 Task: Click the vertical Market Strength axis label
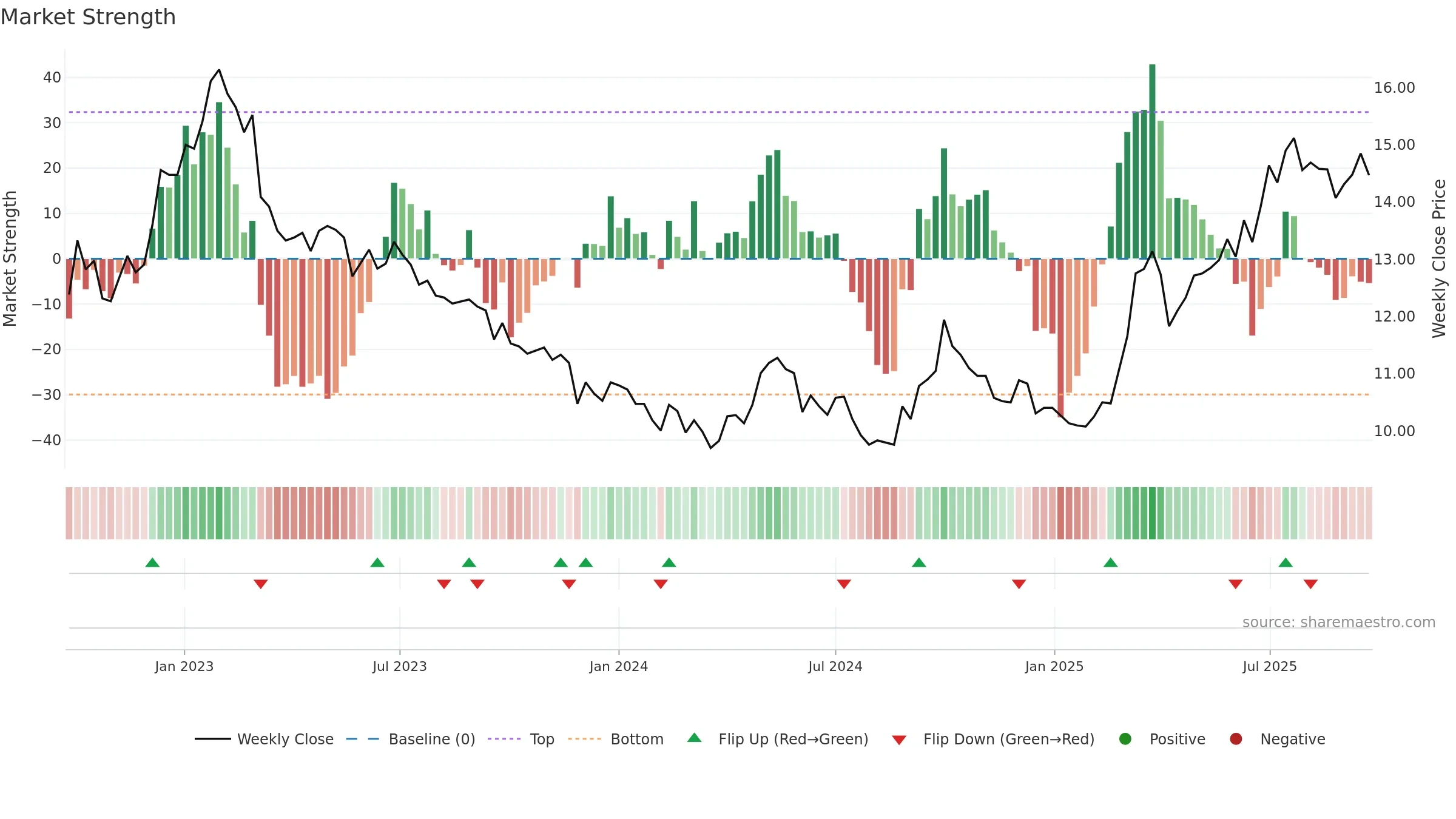tap(10, 258)
